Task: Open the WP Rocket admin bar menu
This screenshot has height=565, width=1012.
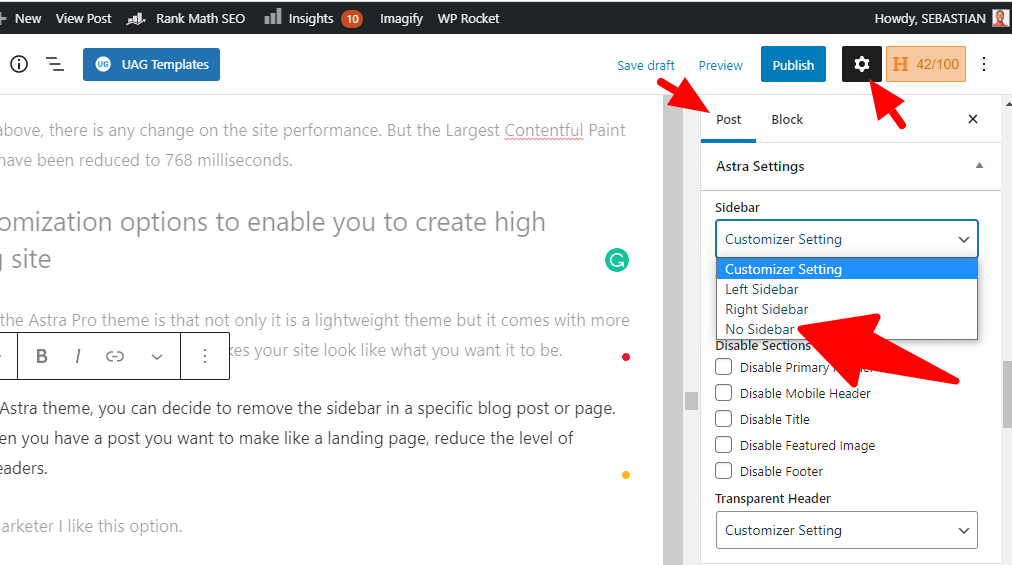Action: click(468, 19)
